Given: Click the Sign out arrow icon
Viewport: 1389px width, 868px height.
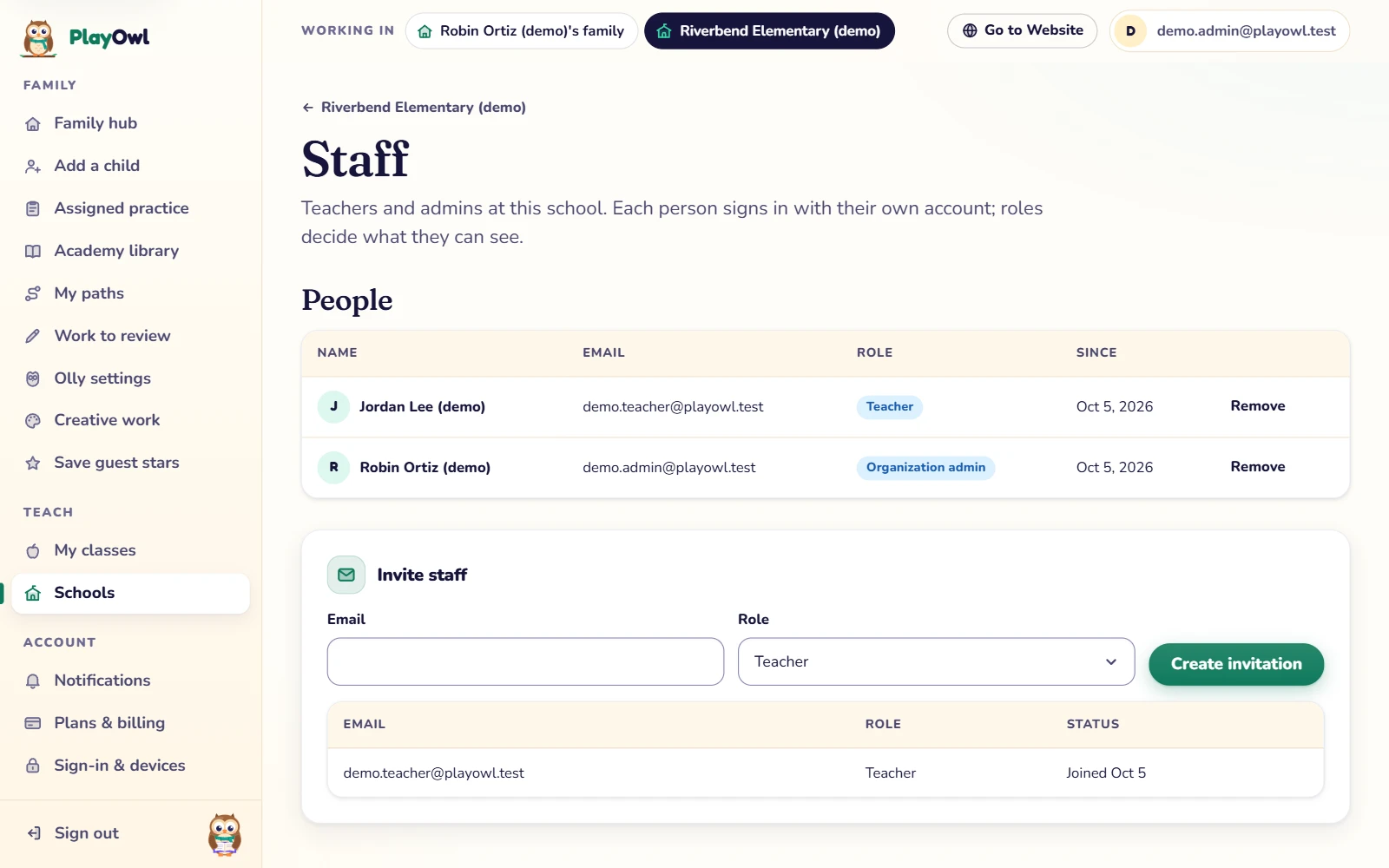Looking at the screenshot, I should (x=33, y=834).
